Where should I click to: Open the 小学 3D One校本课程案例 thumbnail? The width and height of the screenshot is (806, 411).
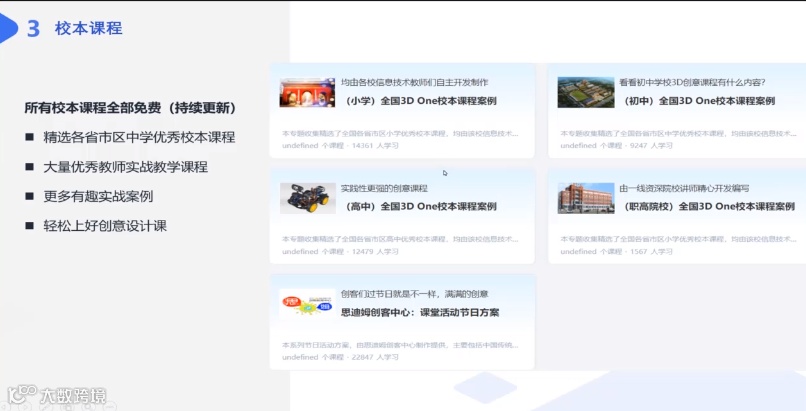point(307,92)
